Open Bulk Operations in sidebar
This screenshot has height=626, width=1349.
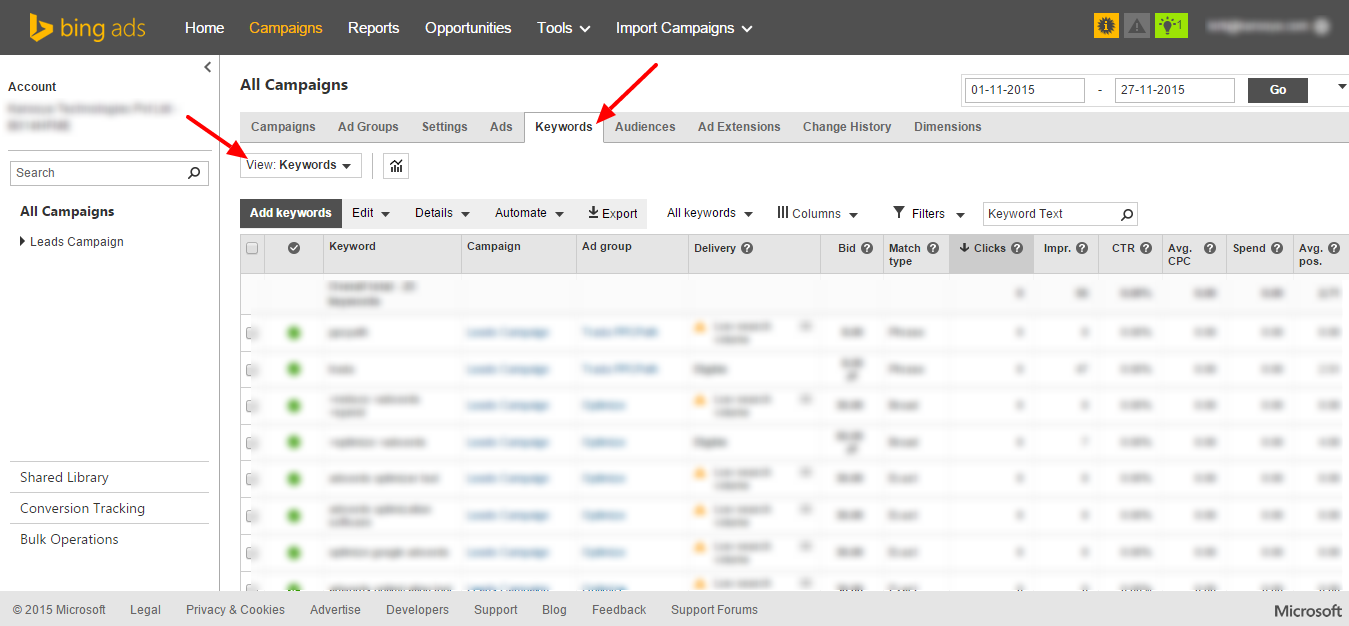coord(69,539)
